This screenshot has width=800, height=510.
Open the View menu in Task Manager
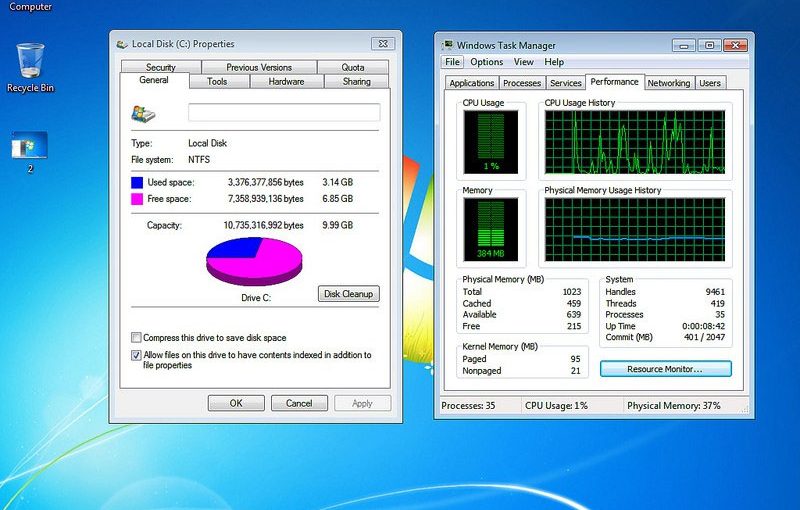click(523, 62)
